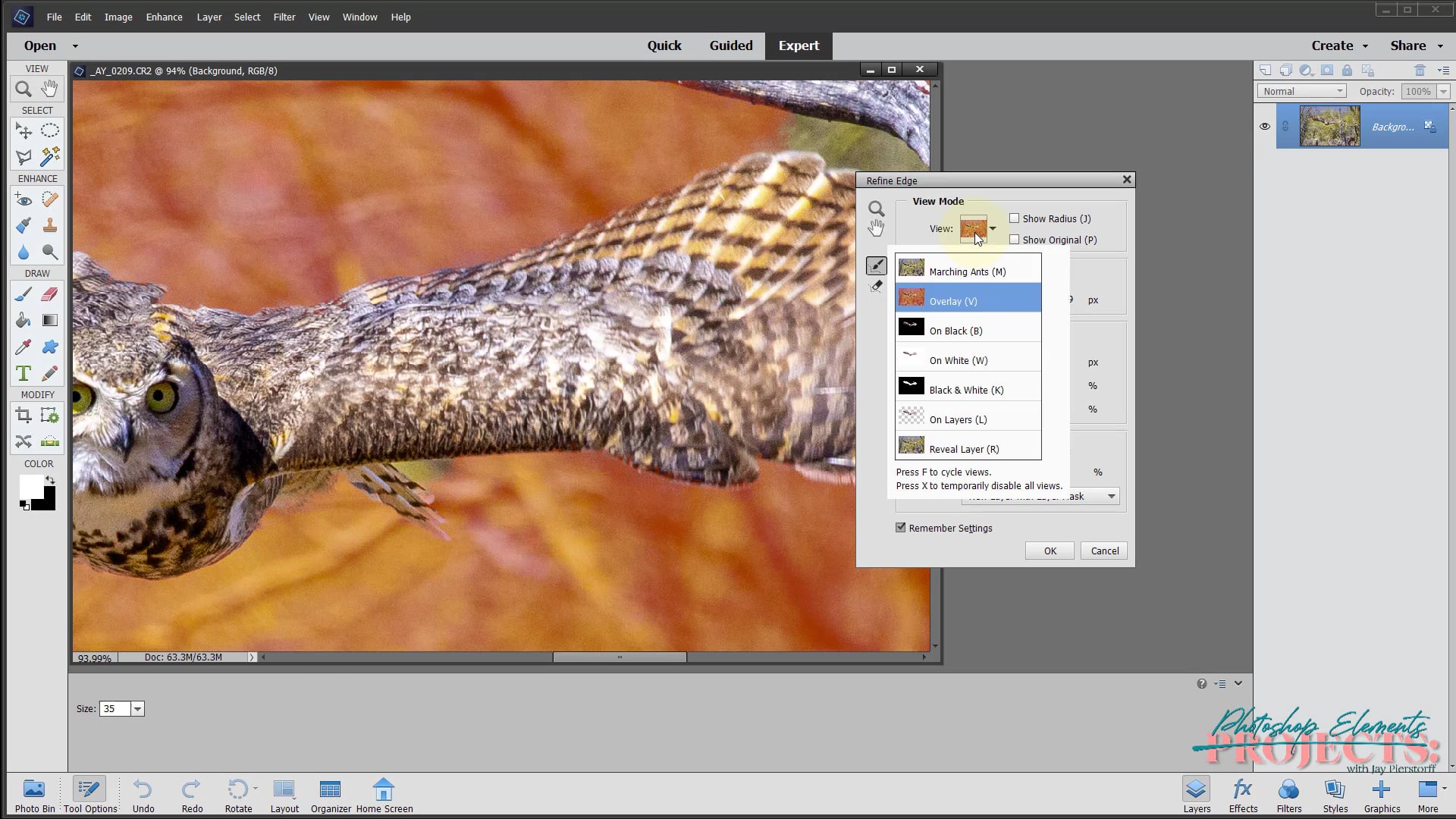Open the Organizer from the taskbar
Screen dimensions: 1456x819
(331, 795)
